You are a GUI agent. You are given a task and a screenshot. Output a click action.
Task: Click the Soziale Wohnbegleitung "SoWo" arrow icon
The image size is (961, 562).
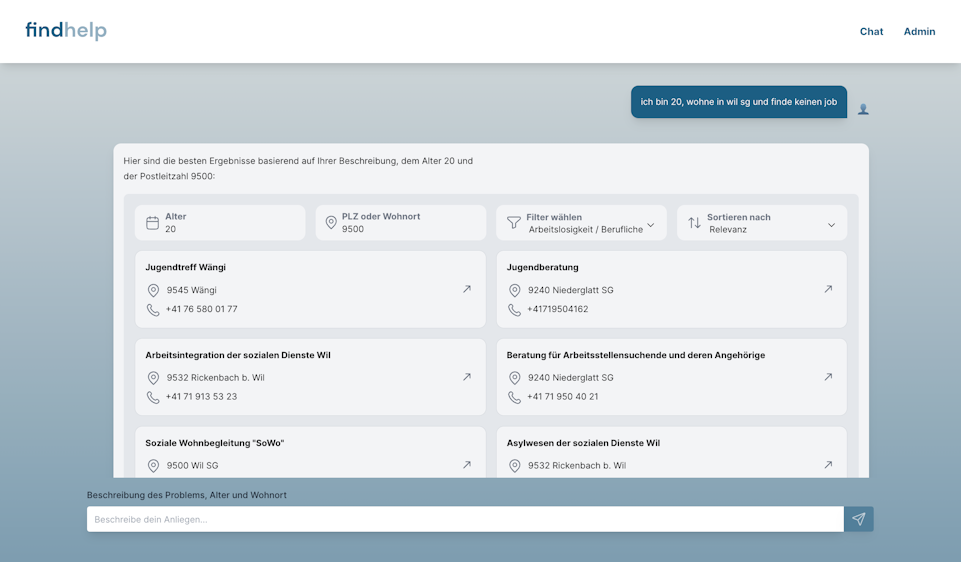tap(466, 465)
